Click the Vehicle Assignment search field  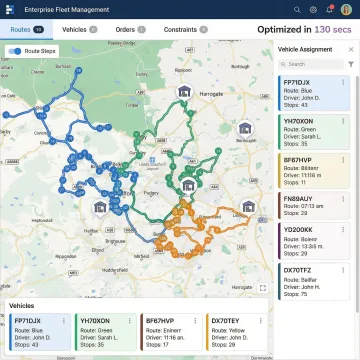point(311,64)
